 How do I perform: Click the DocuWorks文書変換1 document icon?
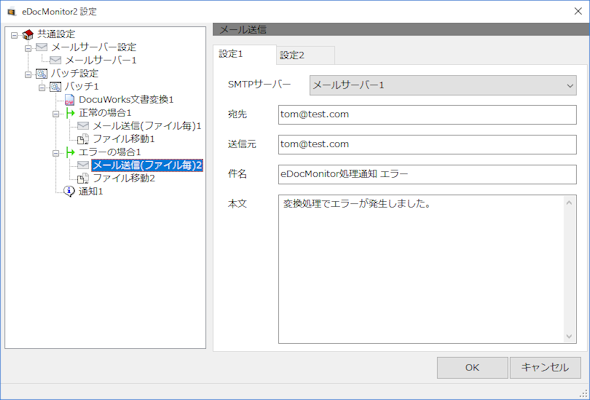pos(70,100)
